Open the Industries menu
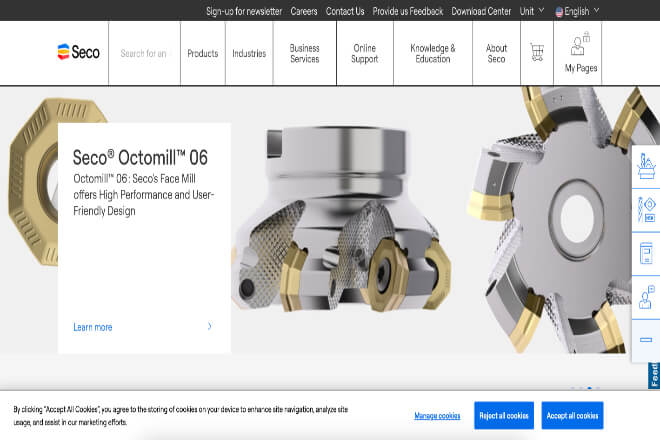660x440 pixels. (249, 53)
